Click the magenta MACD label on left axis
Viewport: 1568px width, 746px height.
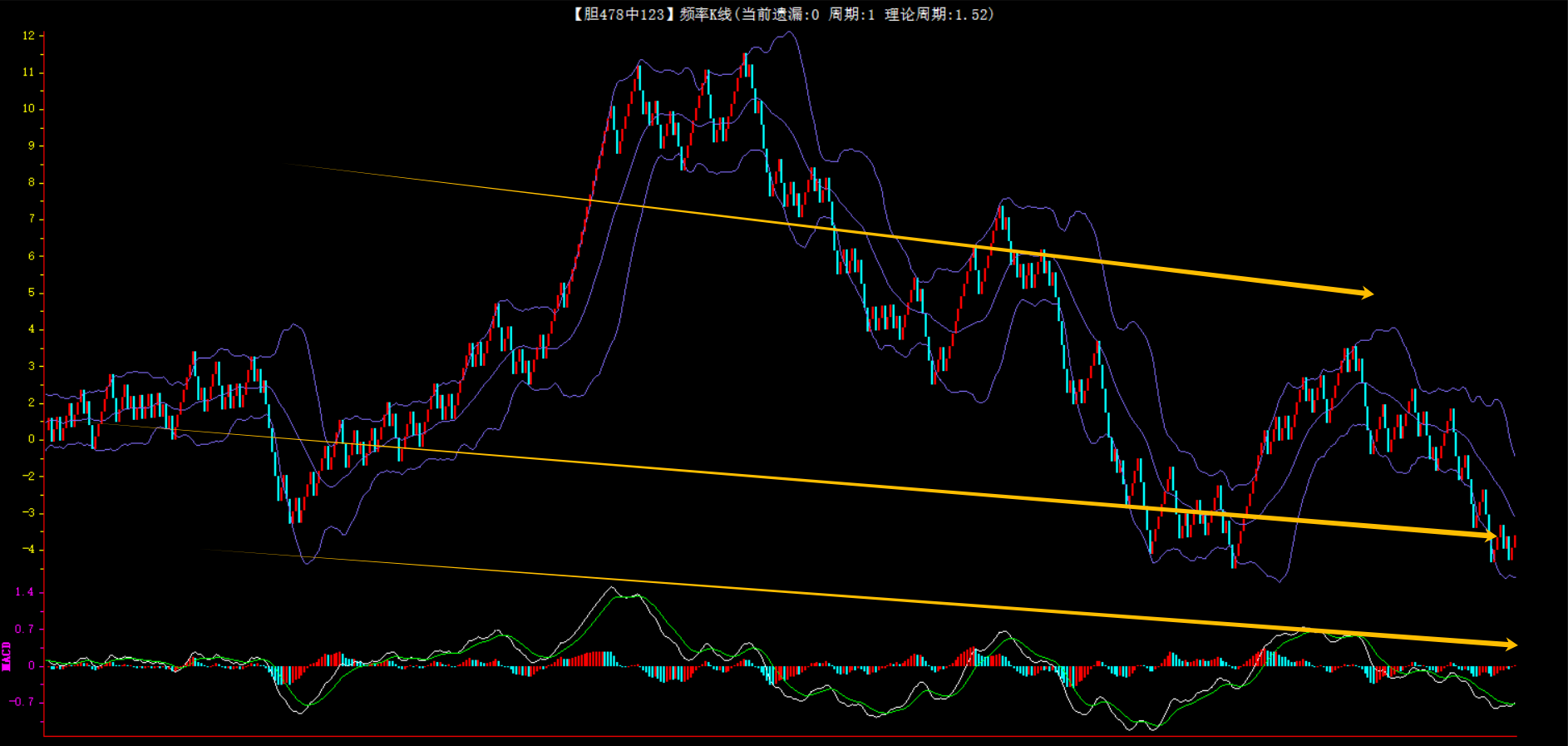pos(7,655)
